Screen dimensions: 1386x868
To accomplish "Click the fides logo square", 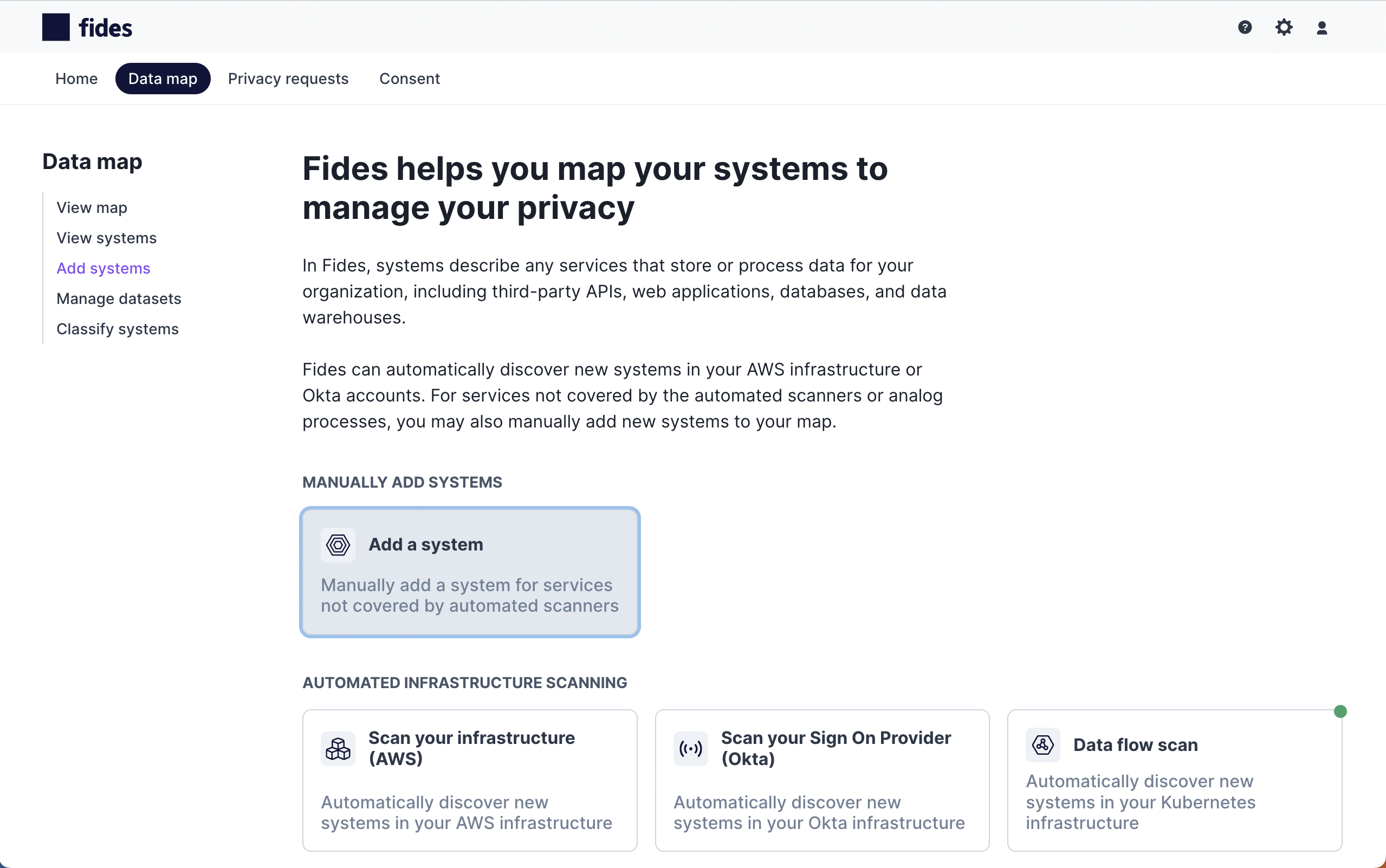I will 56,27.
